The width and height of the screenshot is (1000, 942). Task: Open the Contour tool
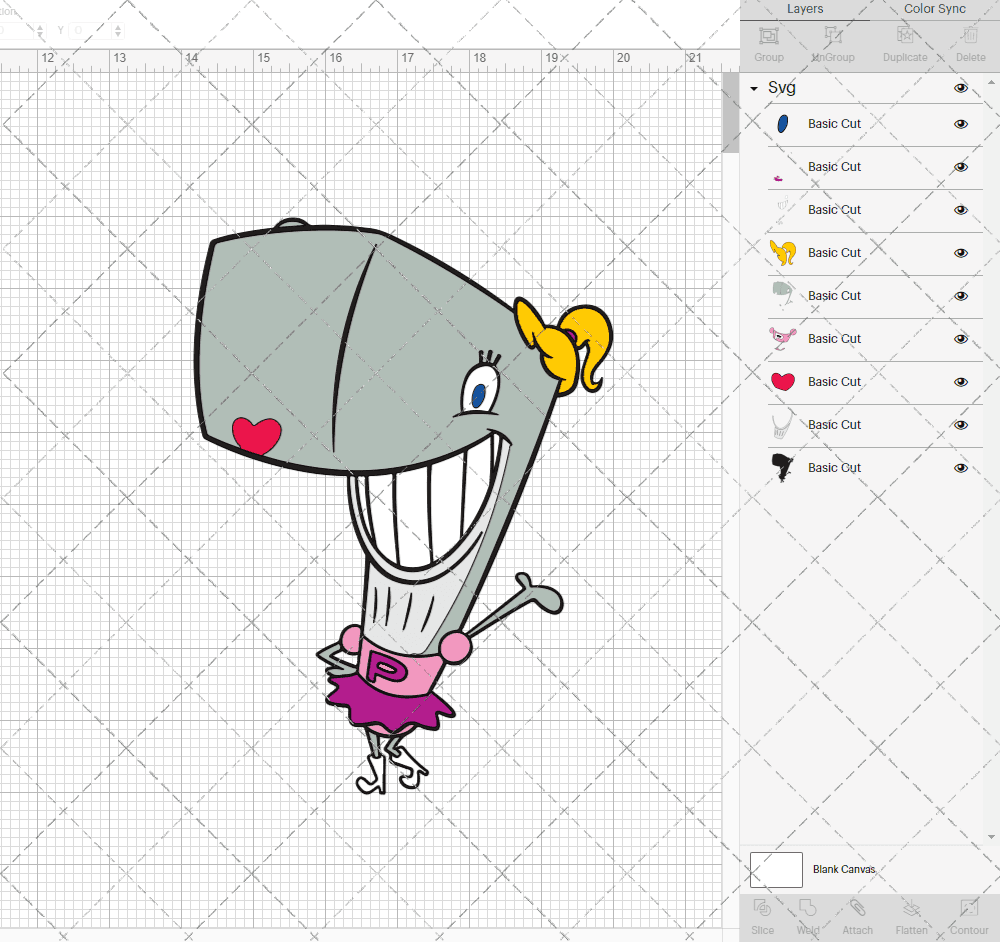[969, 908]
